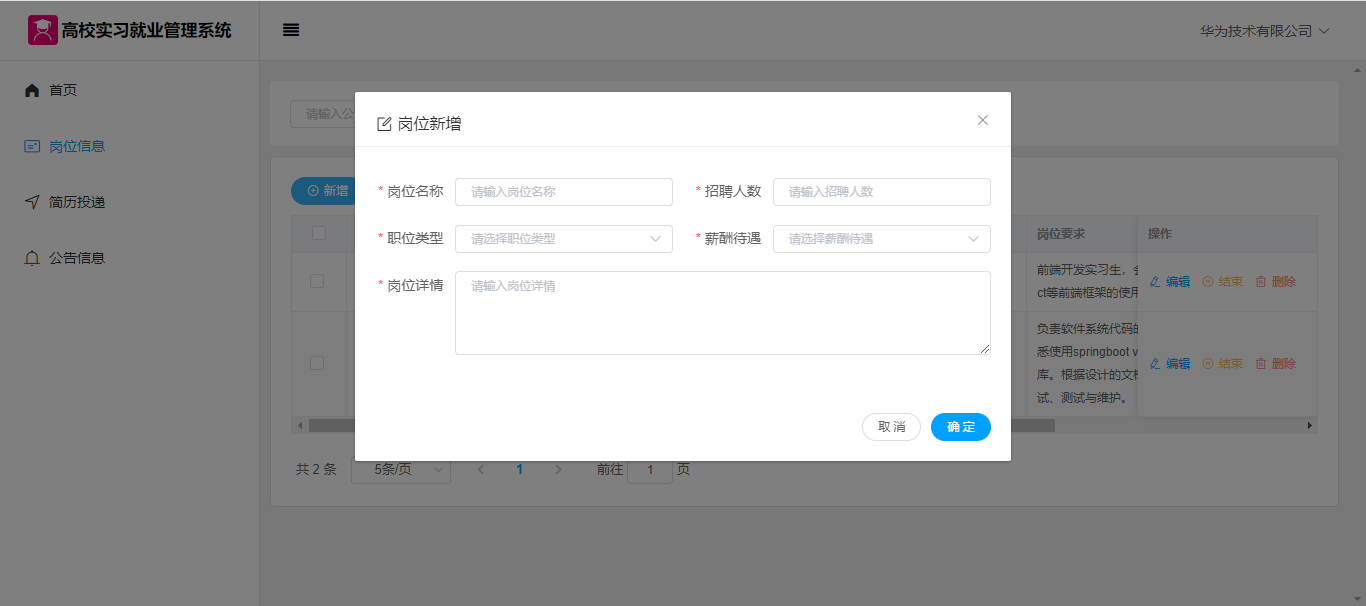
Task: Click the right arrow on horizontal scrollbar
Action: point(1310,426)
